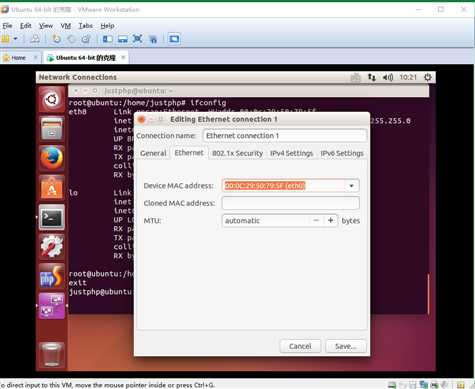Click the send Ctrl+Alt+Del toolbar icon
Screen dimensions: 475x389
pos(35,39)
